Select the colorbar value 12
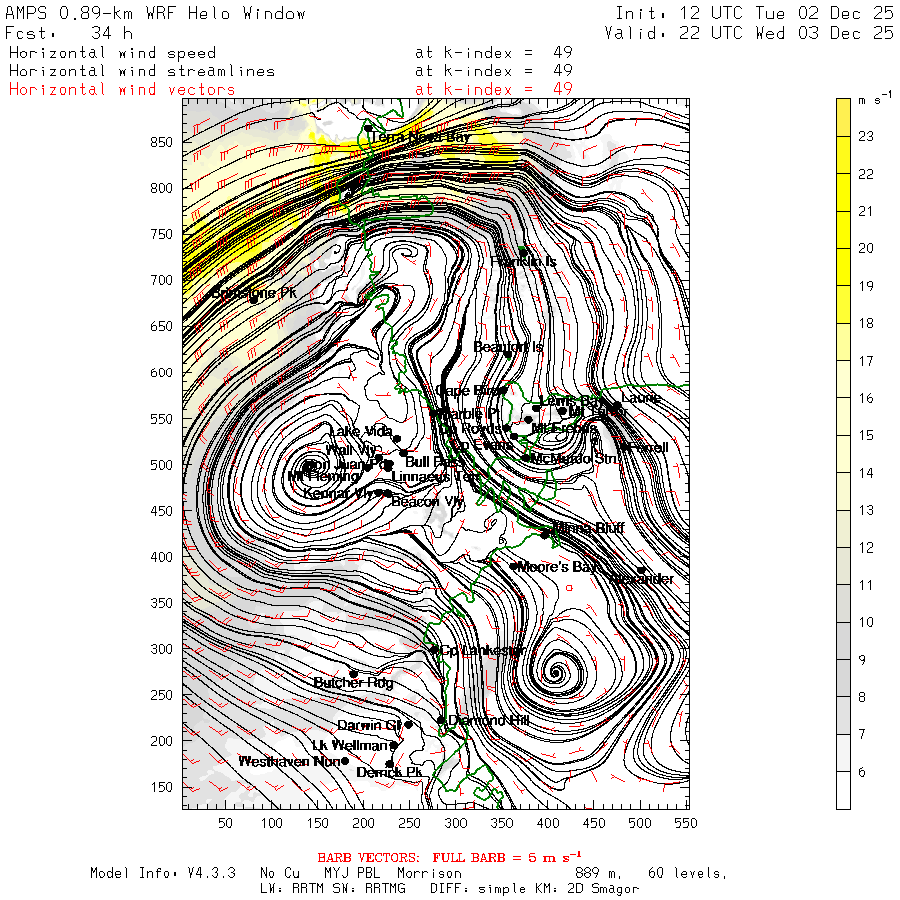The width and height of the screenshot is (900, 900). click(866, 548)
